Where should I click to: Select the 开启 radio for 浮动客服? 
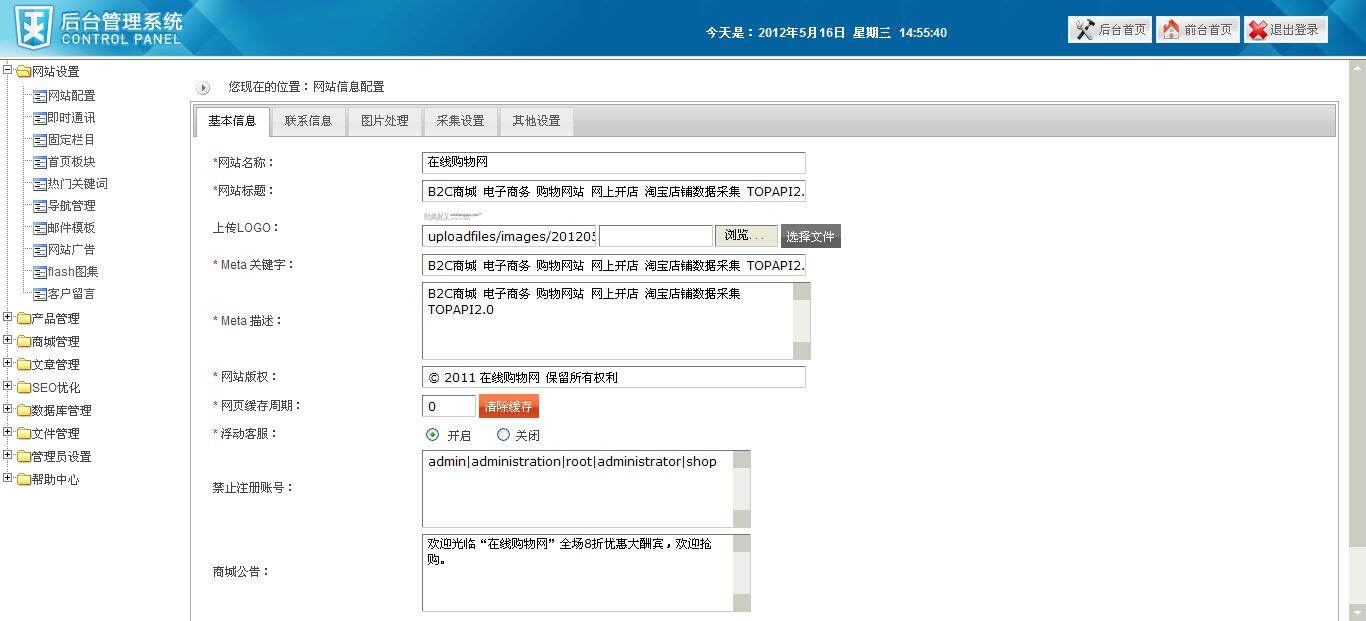(432, 435)
